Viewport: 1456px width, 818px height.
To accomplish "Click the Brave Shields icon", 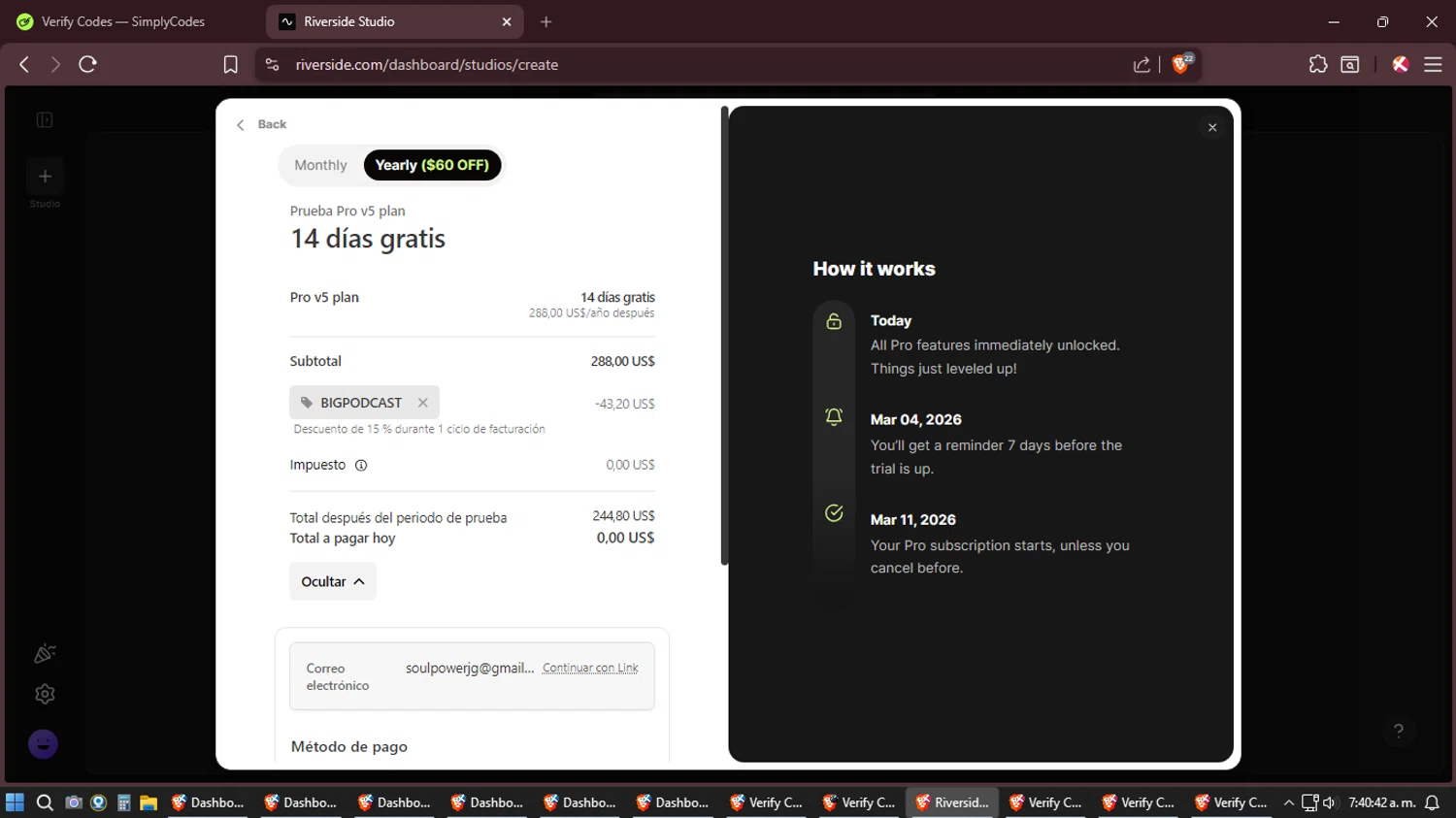I will pos(1182,64).
